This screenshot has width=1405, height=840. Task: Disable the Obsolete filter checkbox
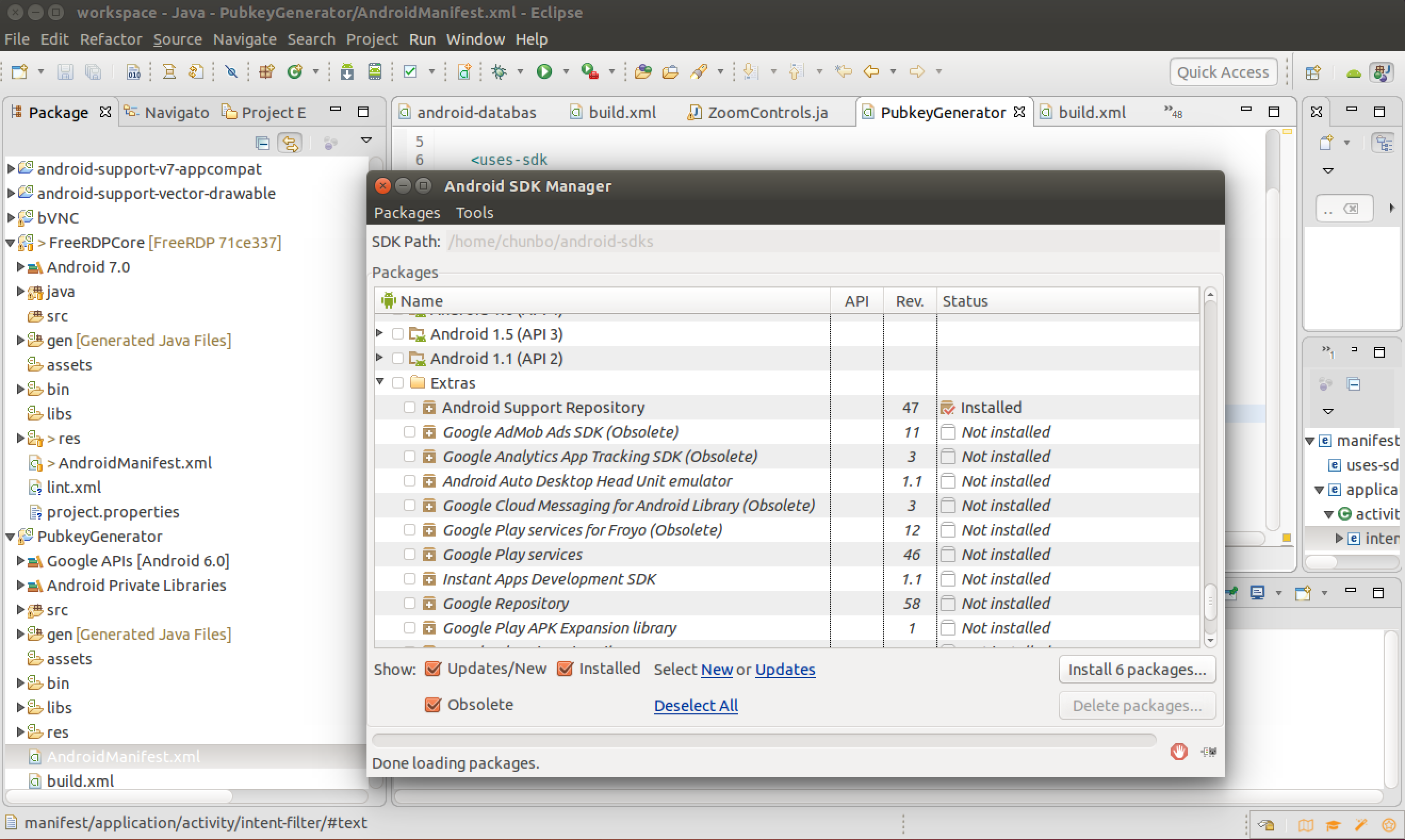[x=434, y=704]
